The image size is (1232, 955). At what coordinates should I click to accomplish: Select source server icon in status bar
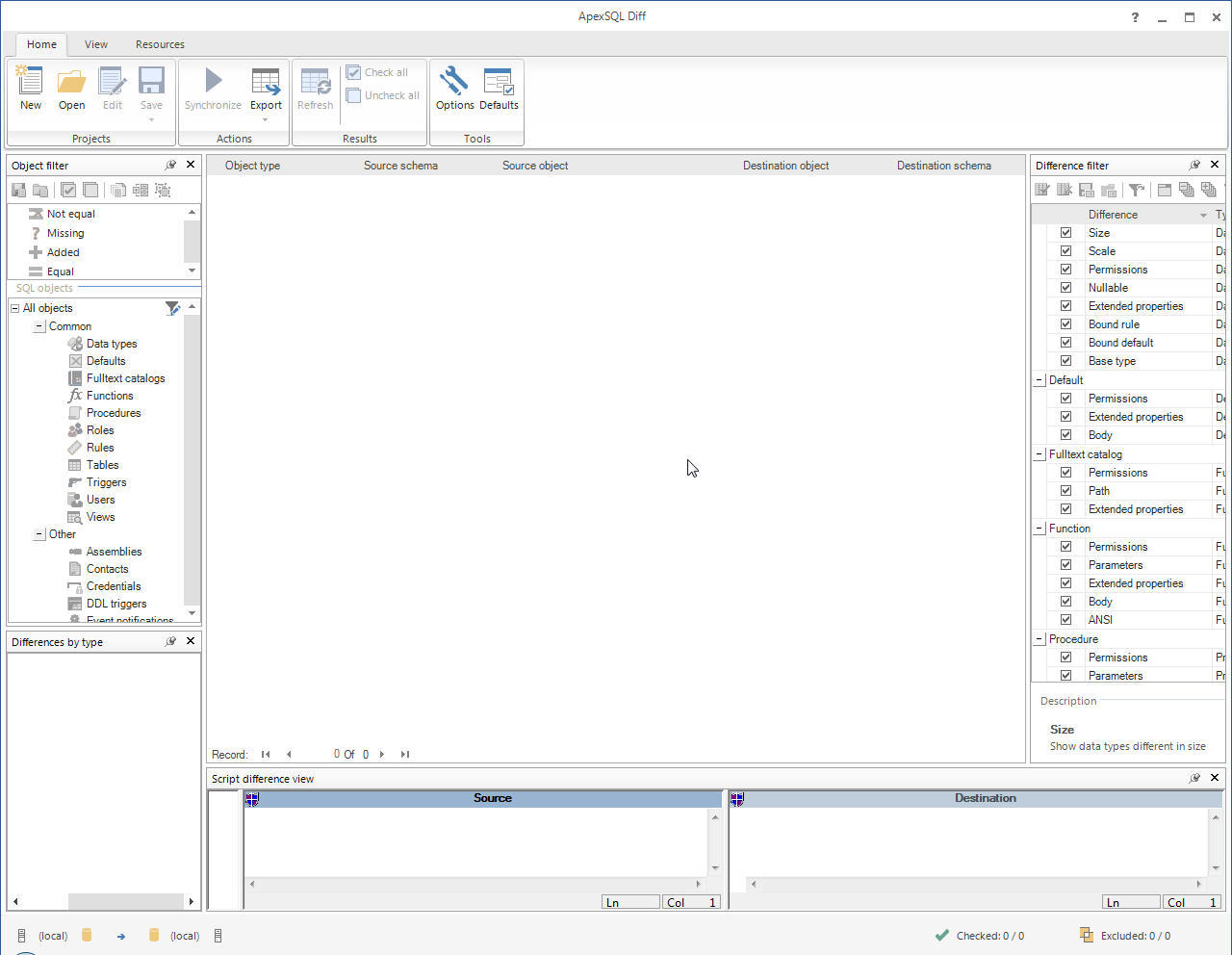tap(21, 935)
